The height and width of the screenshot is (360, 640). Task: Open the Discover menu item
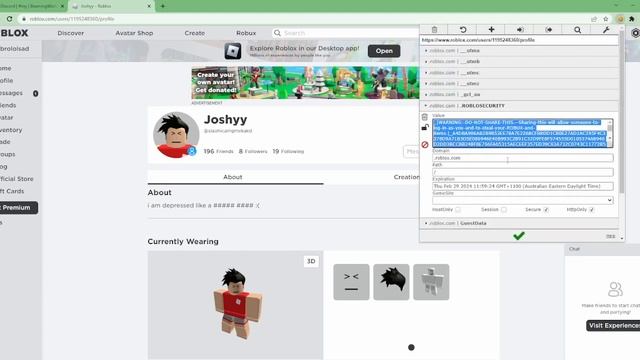(71, 33)
